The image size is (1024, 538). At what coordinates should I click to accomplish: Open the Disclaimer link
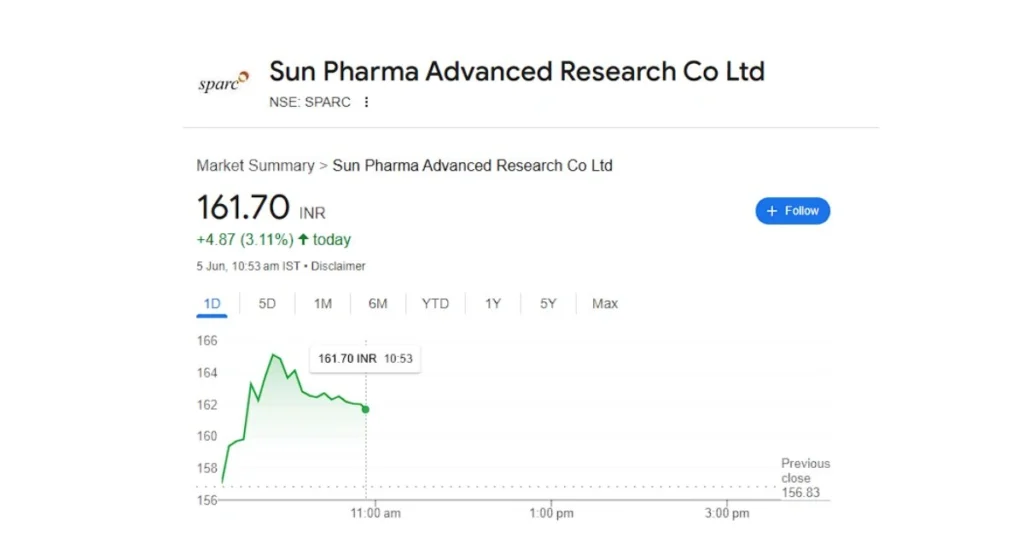(338, 266)
